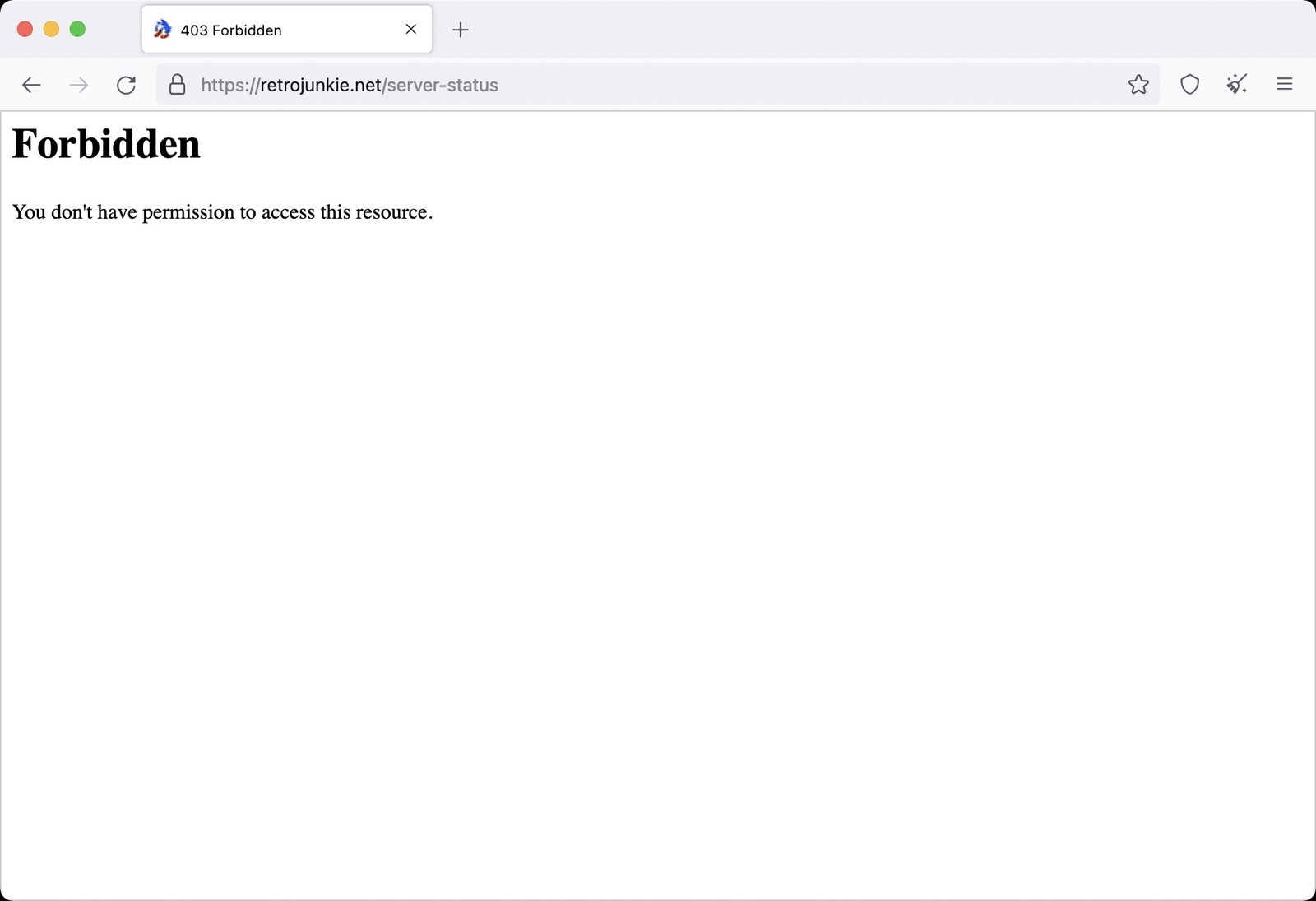
Task: Click the Sonic favicon on the tab
Action: (163, 30)
